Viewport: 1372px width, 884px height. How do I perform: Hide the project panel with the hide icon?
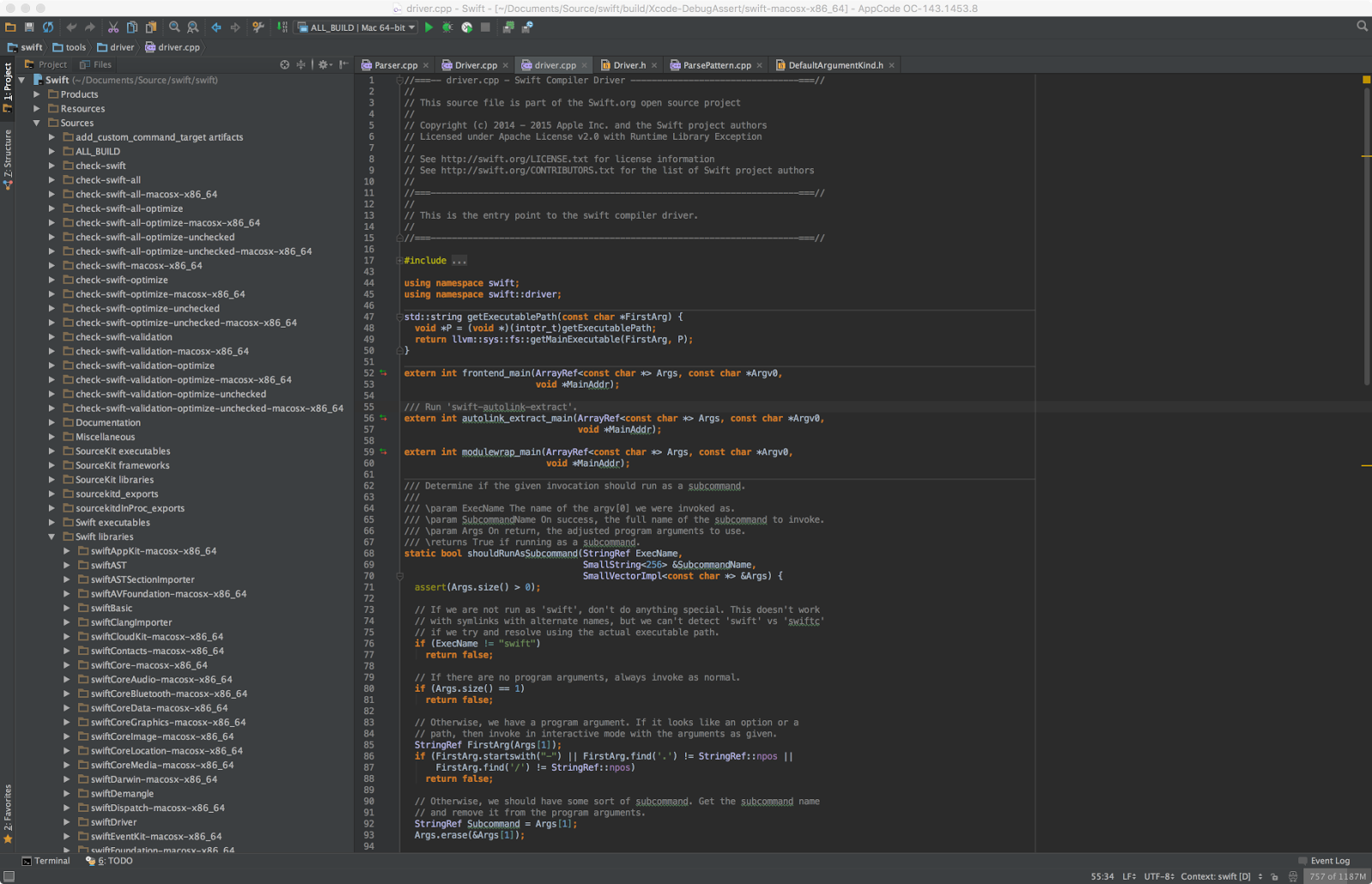click(344, 64)
